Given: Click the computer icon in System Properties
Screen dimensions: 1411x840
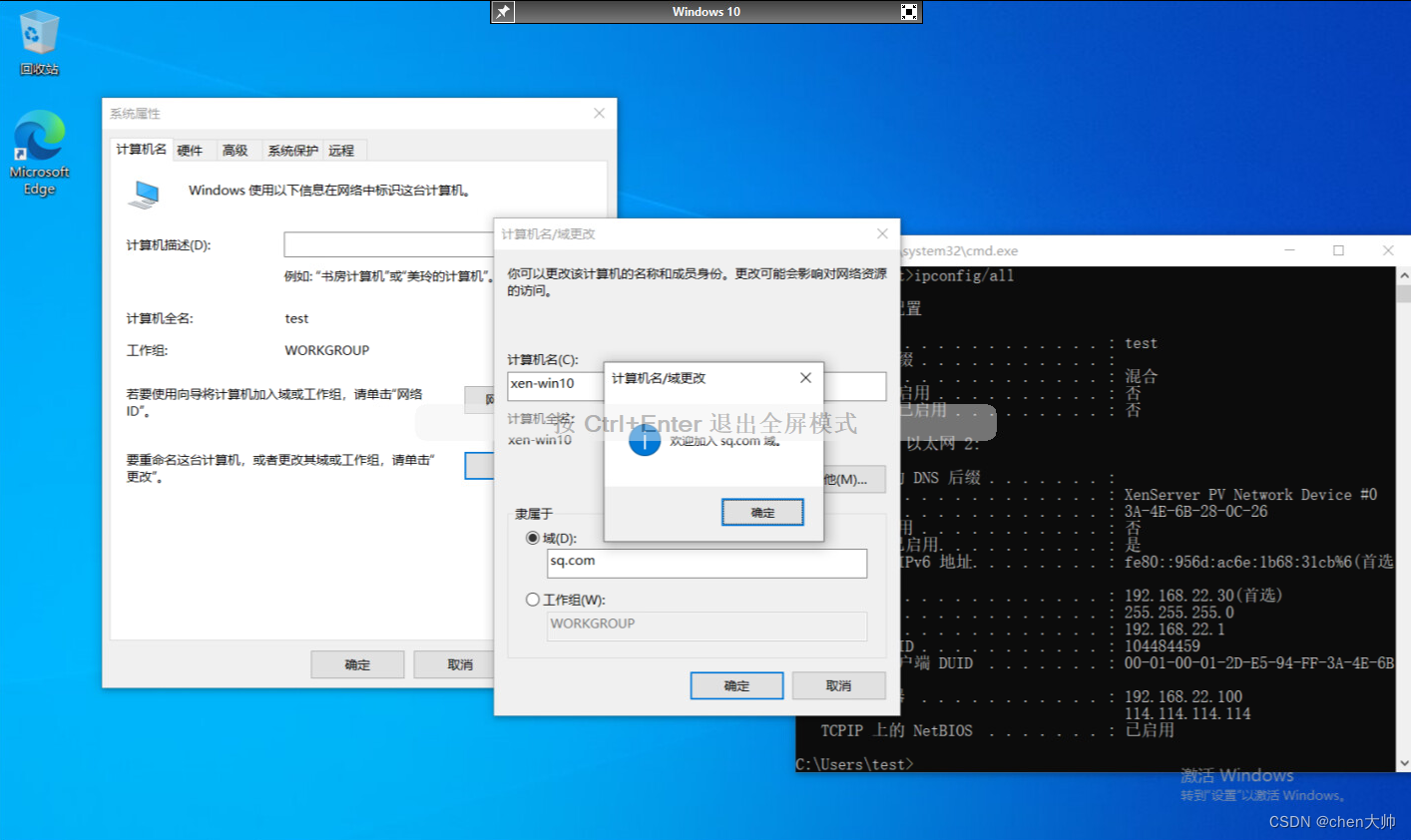Looking at the screenshot, I should (145, 194).
